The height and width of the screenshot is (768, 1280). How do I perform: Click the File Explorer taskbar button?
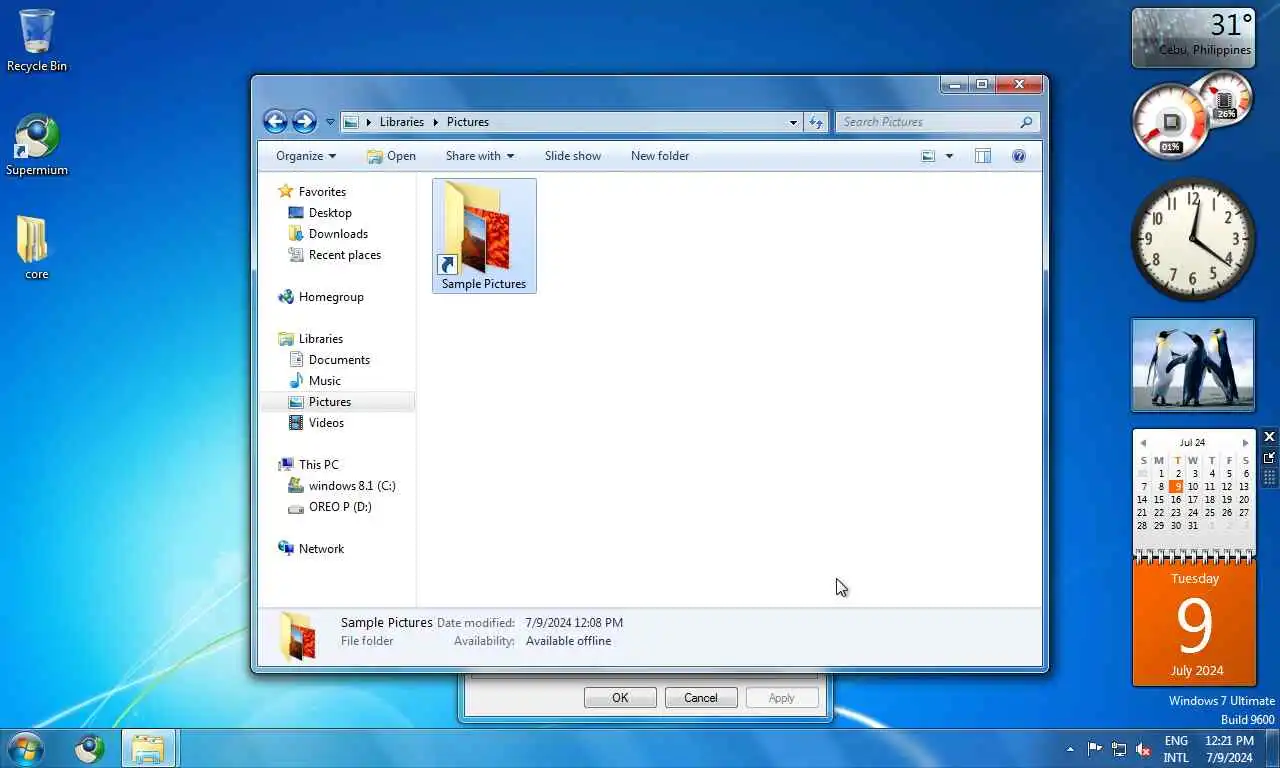point(149,748)
